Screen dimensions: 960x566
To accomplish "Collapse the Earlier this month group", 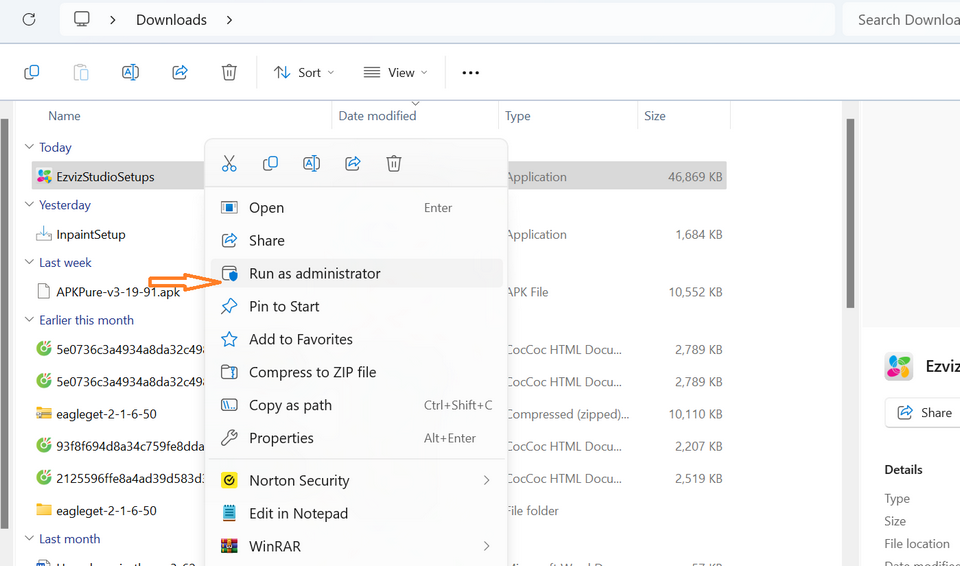I will [x=30, y=320].
